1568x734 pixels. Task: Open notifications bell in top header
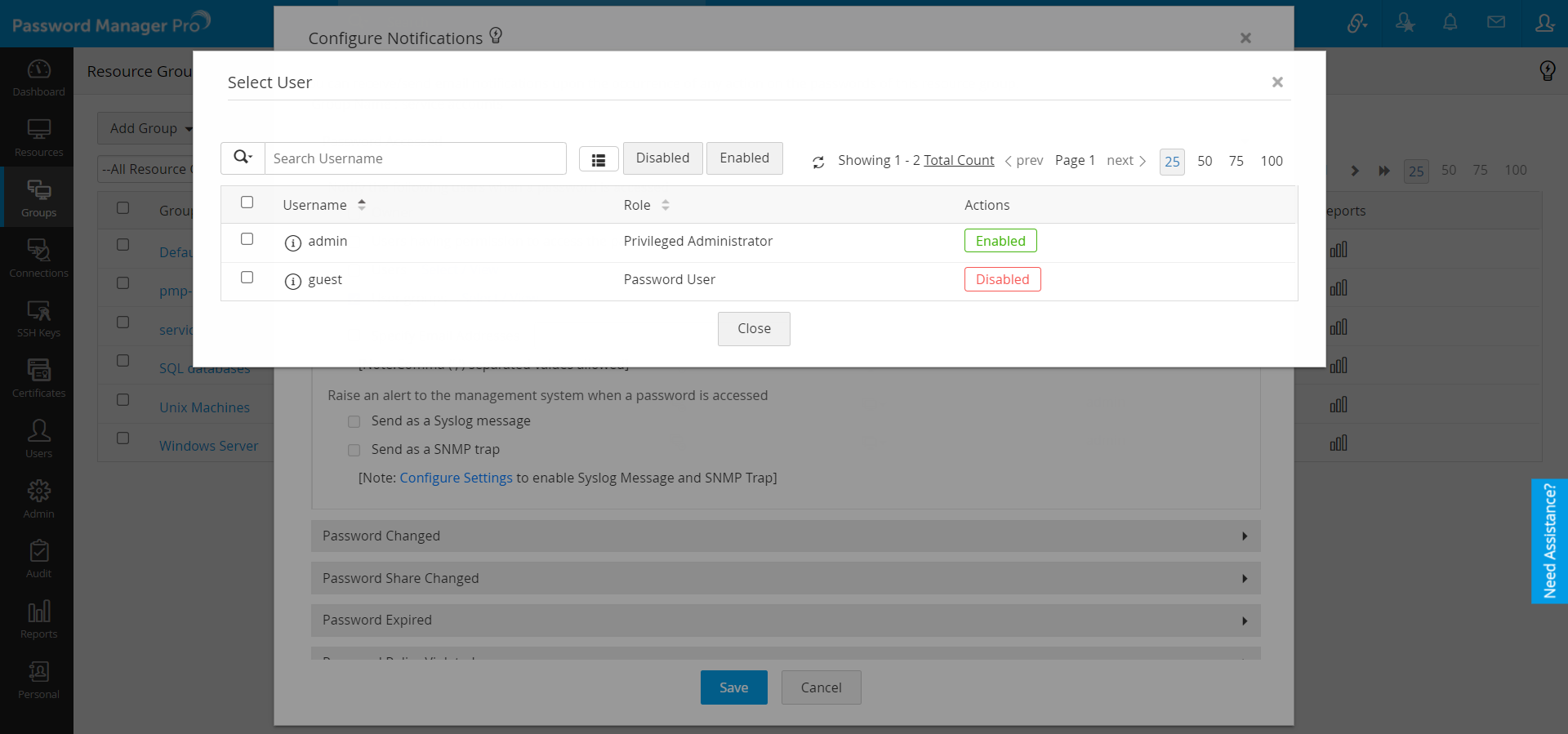[x=1450, y=23]
